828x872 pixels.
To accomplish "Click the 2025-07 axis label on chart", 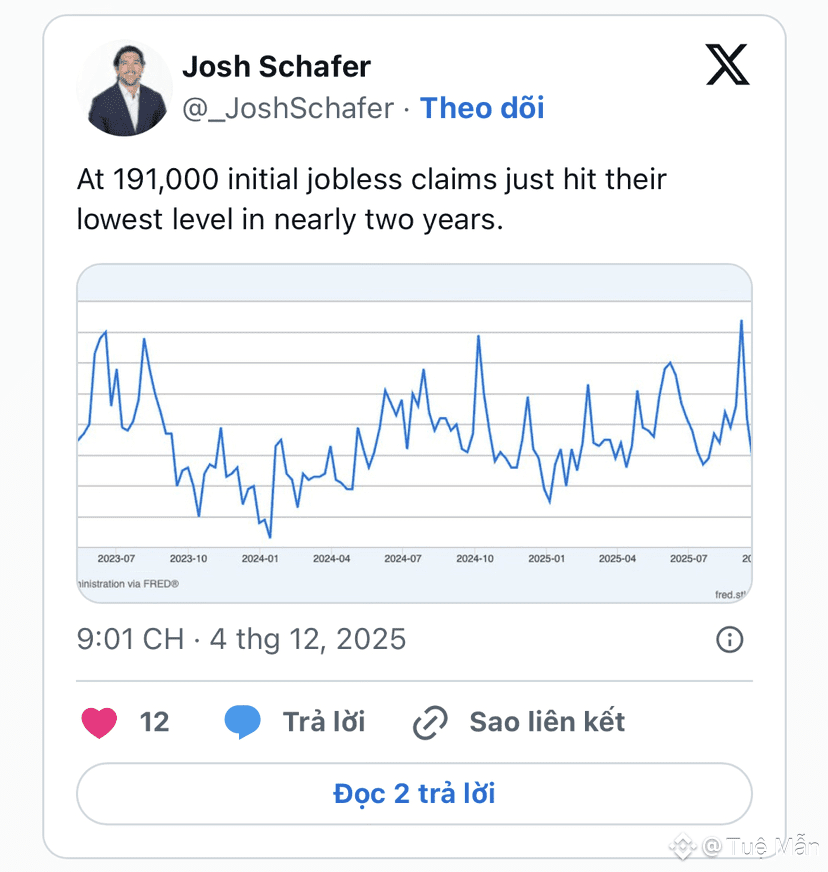I will (x=689, y=558).
